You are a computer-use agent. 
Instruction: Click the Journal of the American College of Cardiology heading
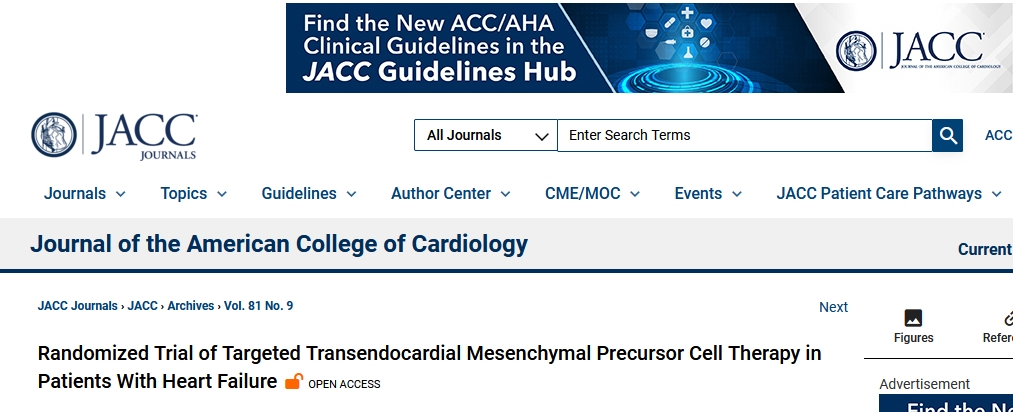tap(279, 244)
